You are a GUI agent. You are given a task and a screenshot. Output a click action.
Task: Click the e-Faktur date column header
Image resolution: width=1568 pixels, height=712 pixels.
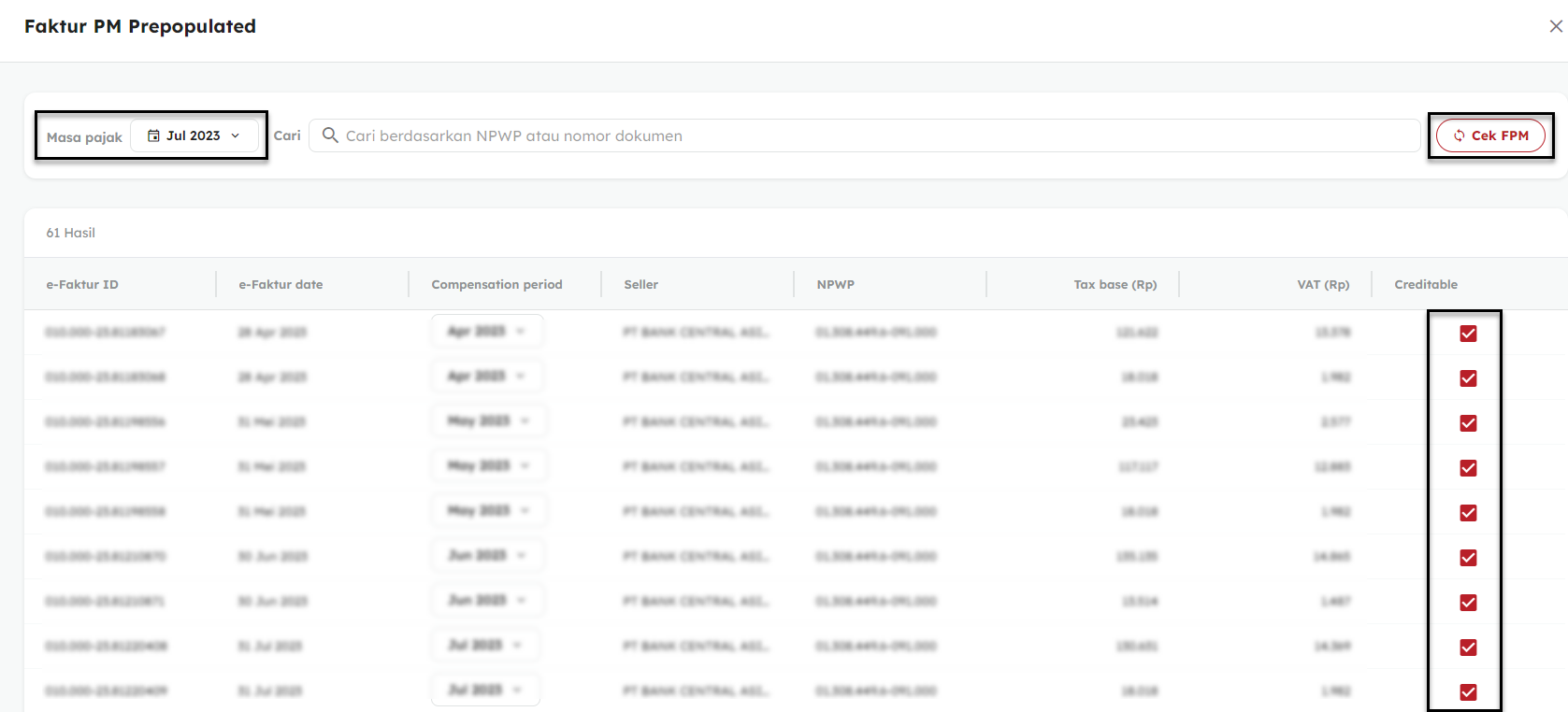coord(281,284)
